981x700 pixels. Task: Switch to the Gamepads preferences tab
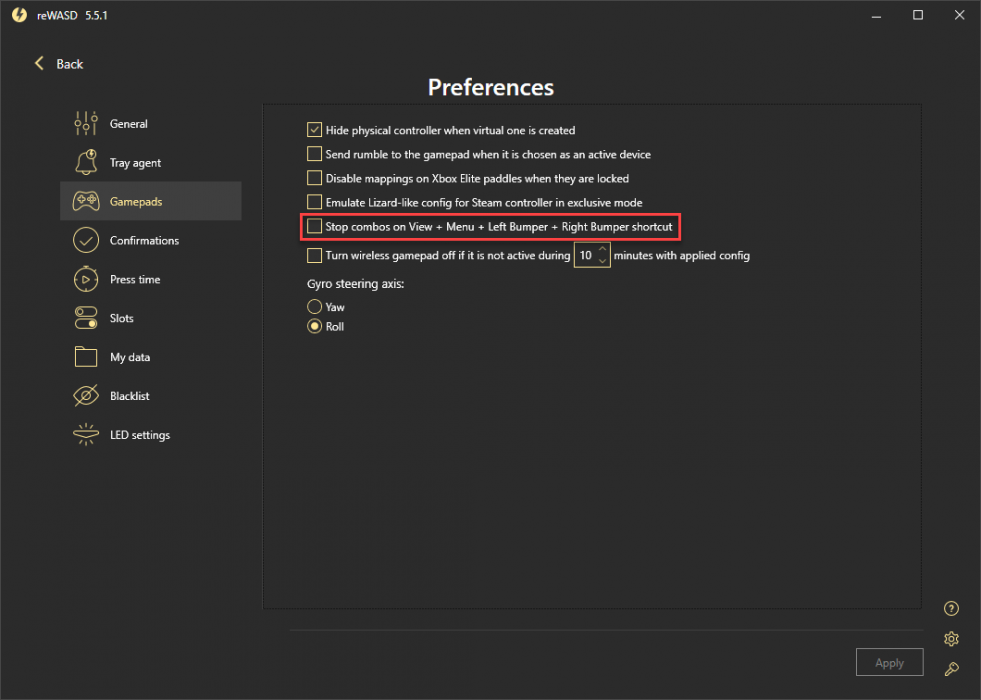[x=151, y=201]
